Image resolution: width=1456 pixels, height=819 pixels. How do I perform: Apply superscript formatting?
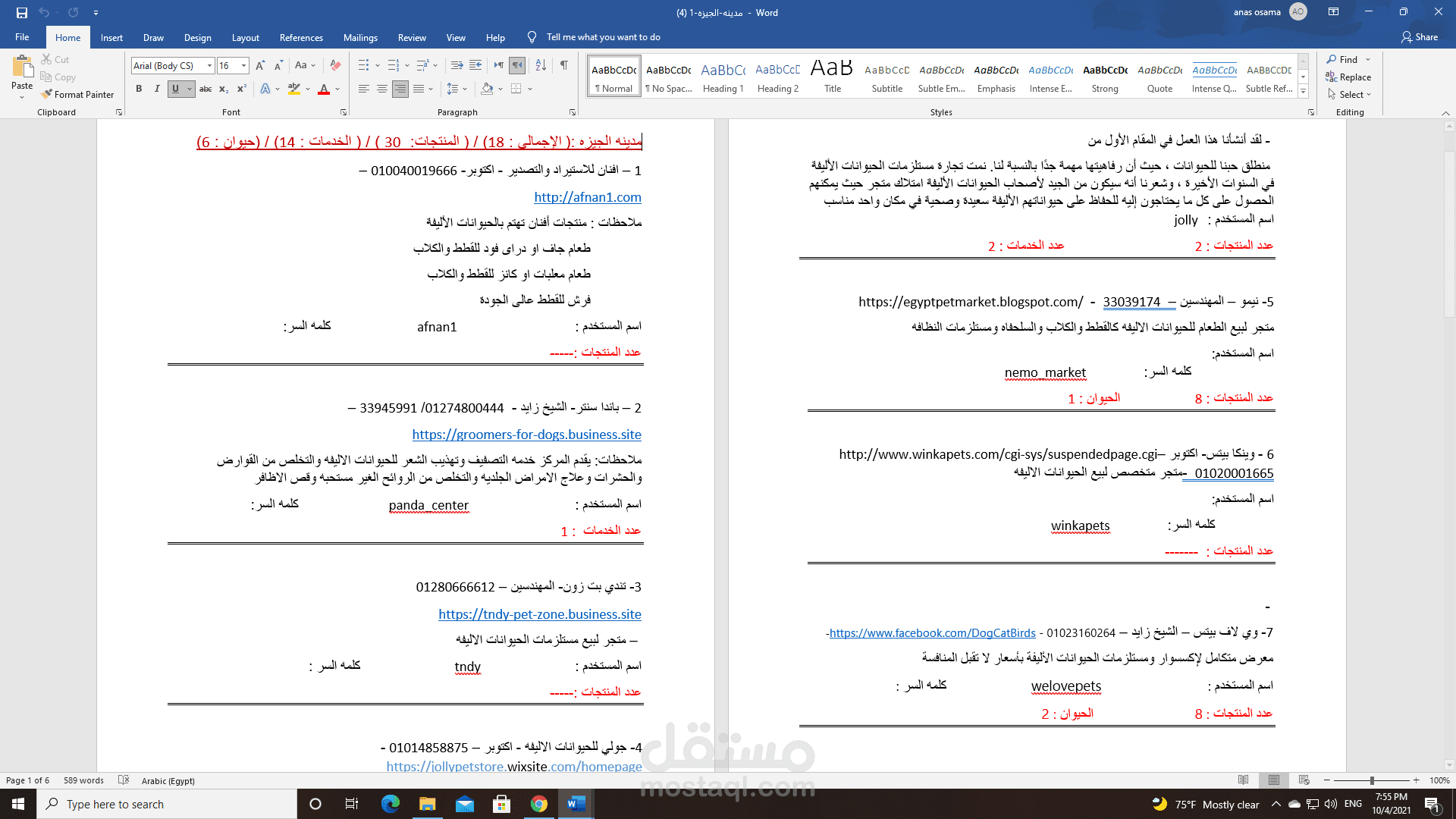click(241, 89)
